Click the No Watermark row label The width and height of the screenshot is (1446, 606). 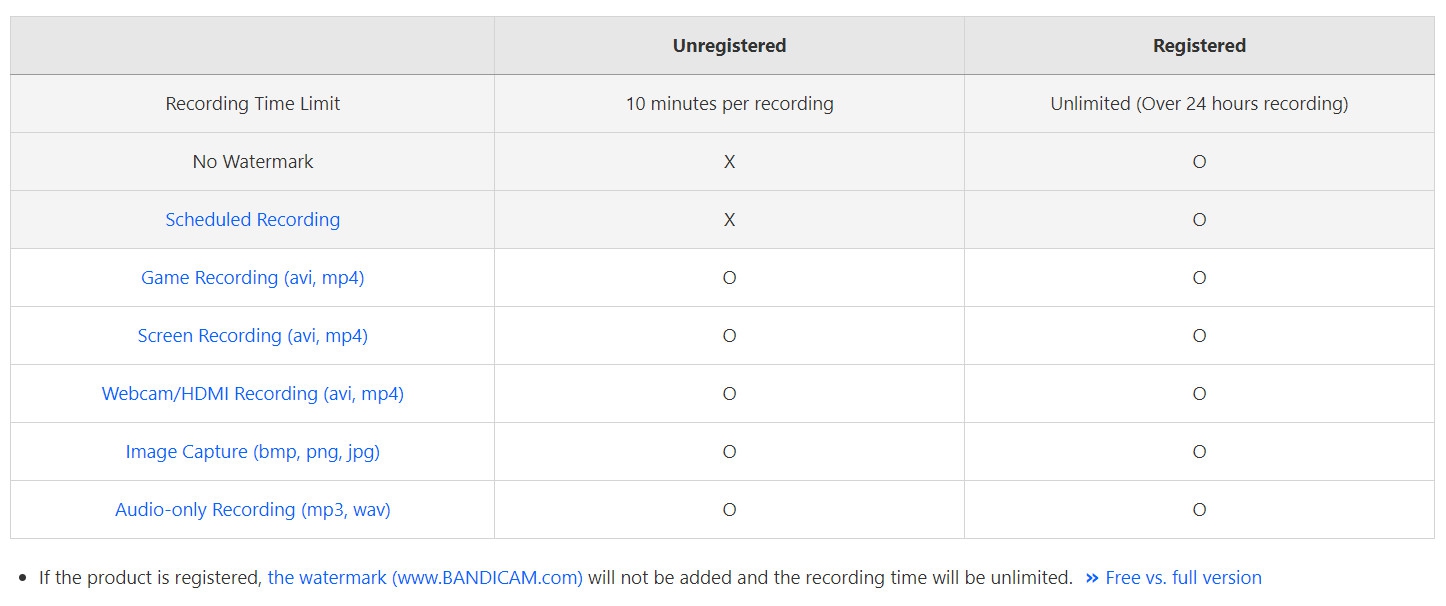(252, 162)
